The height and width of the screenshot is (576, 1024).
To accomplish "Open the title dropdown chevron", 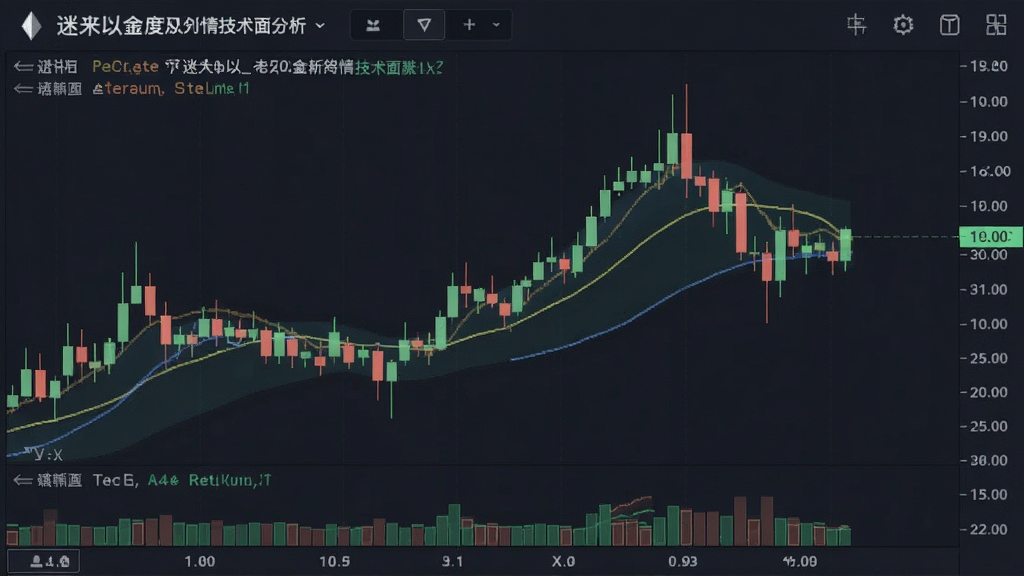I will 320,25.
